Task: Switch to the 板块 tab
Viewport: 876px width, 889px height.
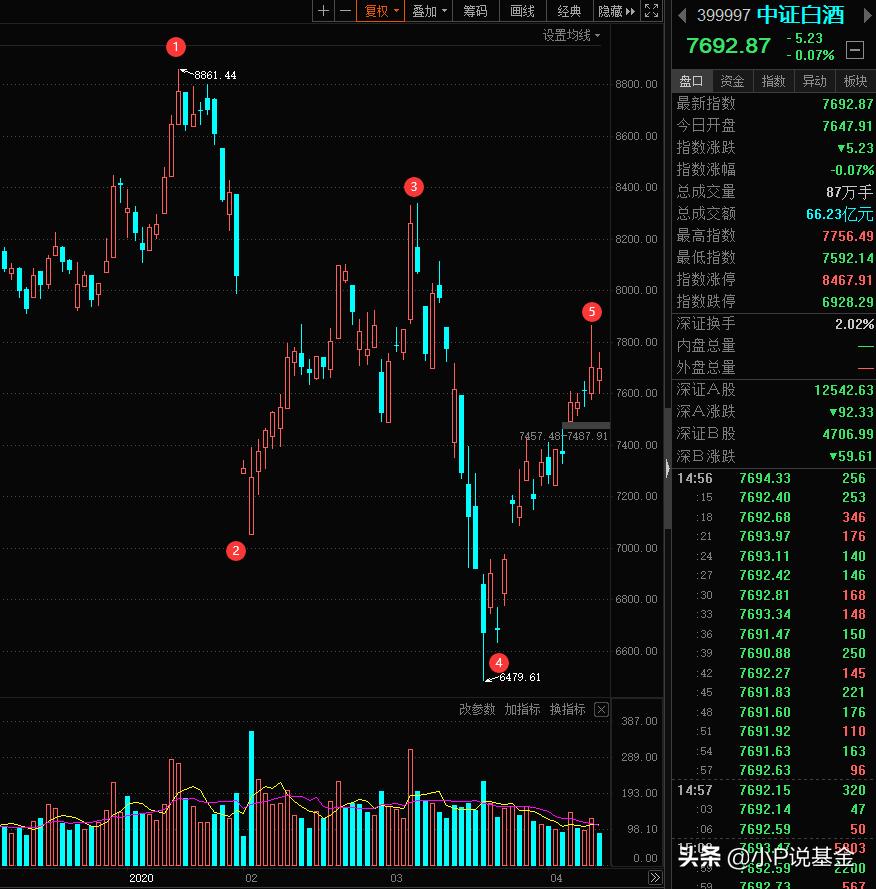Action: 855,81
